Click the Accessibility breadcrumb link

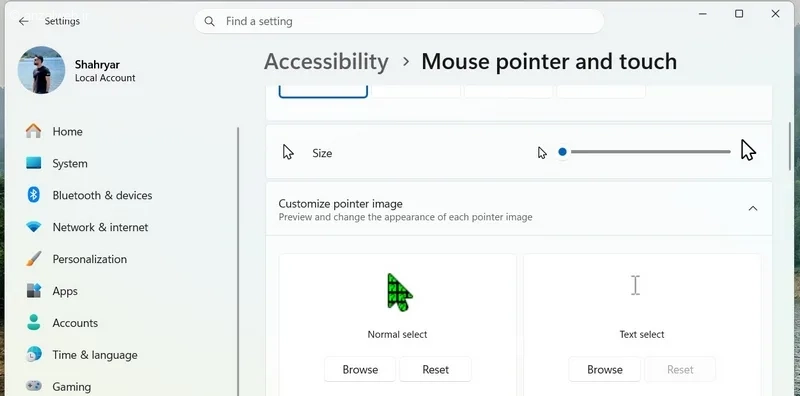click(x=326, y=62)
